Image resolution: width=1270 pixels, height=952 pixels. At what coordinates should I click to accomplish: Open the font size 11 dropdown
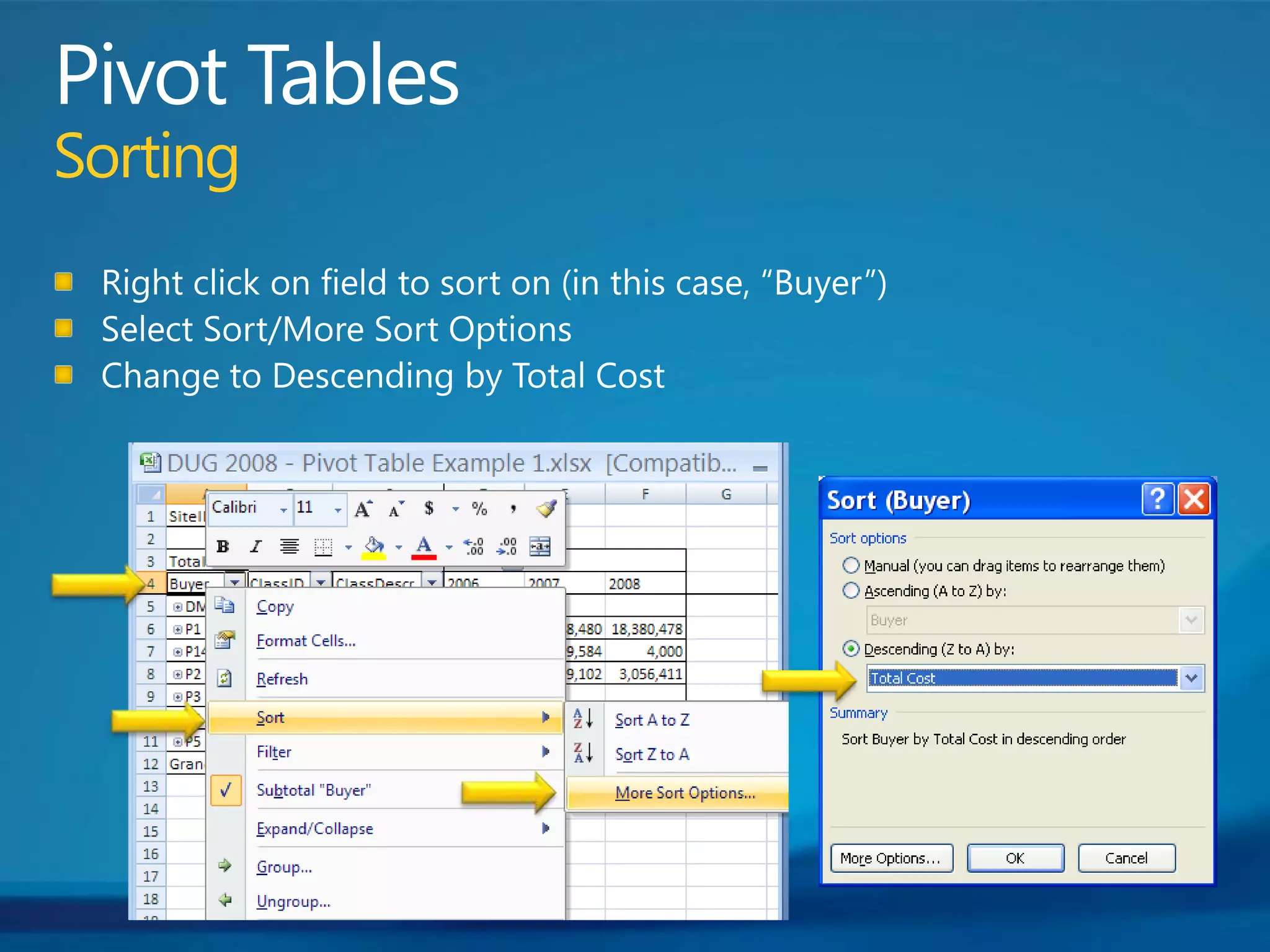338,510
